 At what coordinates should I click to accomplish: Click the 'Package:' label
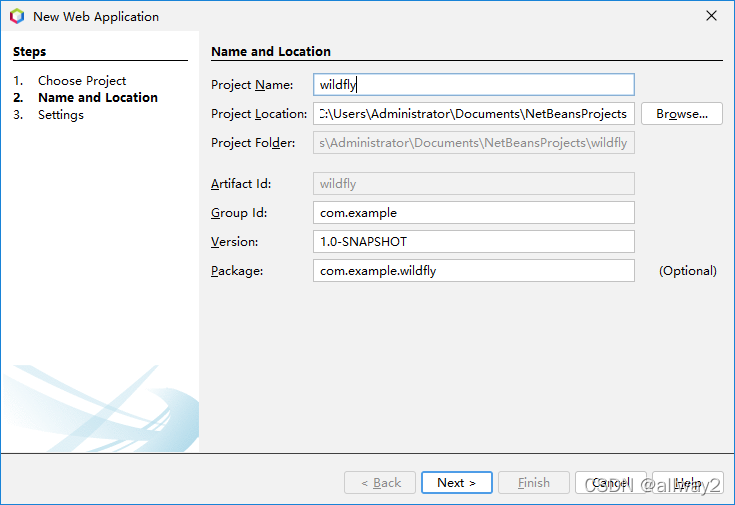tap(237, 271)
